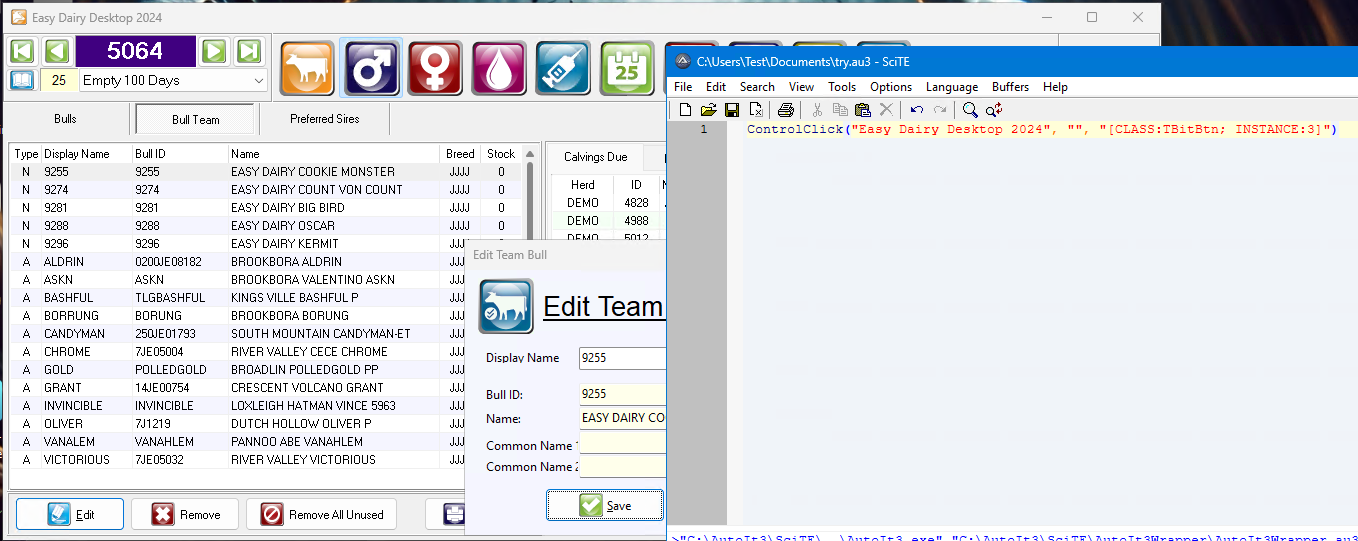Open the male symbol bulls icon
The image size is (1358, 541).
371,68
